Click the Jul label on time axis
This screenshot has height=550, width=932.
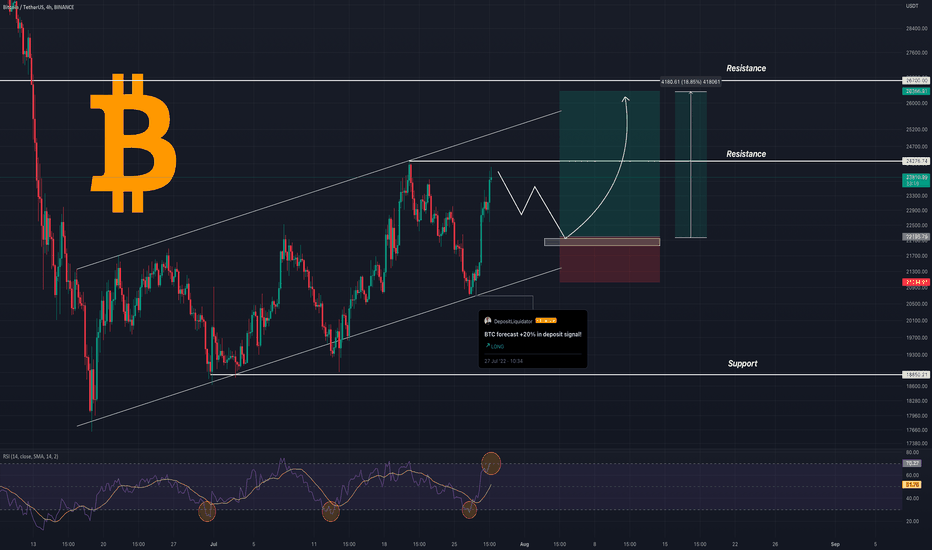coord(213,544)
